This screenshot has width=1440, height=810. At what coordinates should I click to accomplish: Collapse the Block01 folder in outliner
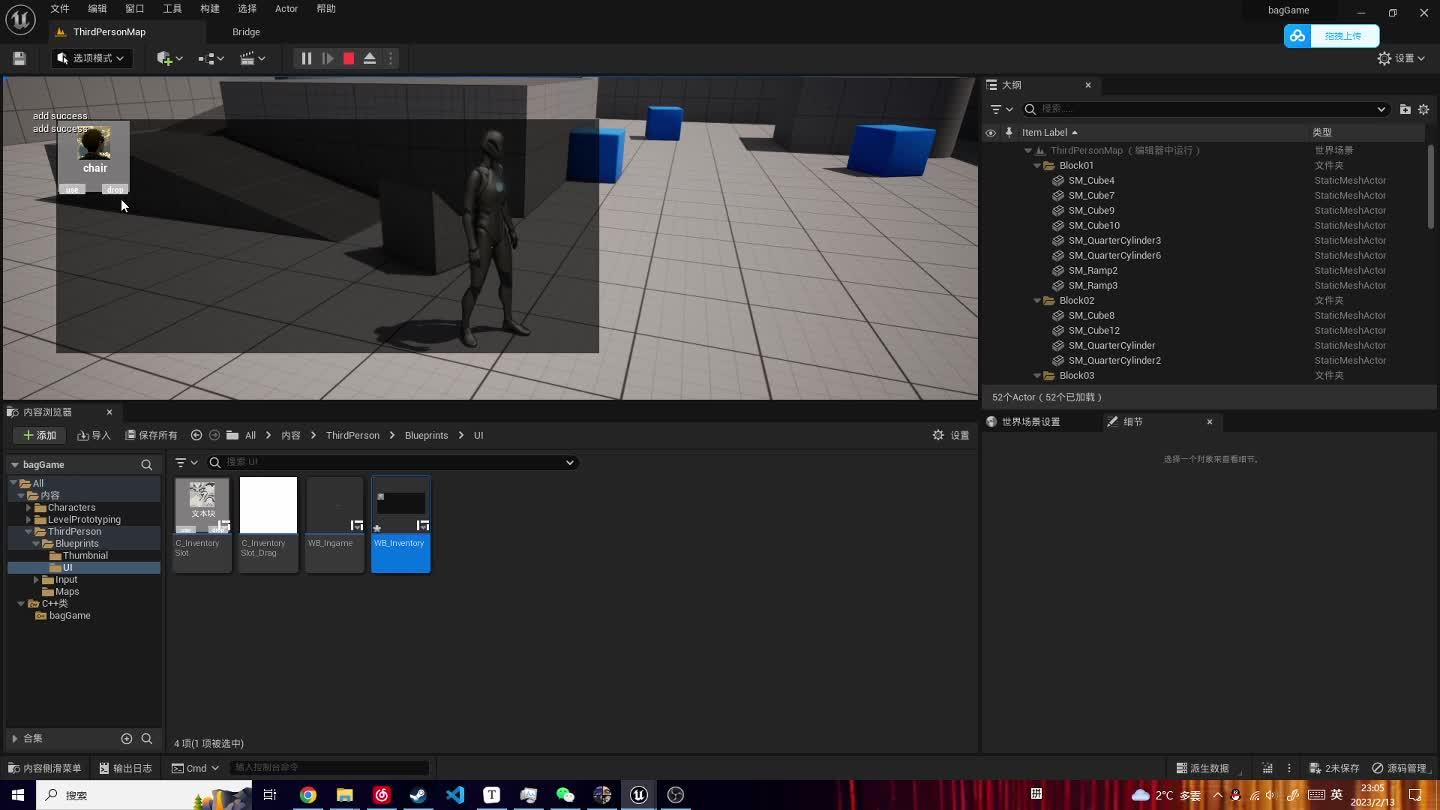click(x=1037, y=165)
